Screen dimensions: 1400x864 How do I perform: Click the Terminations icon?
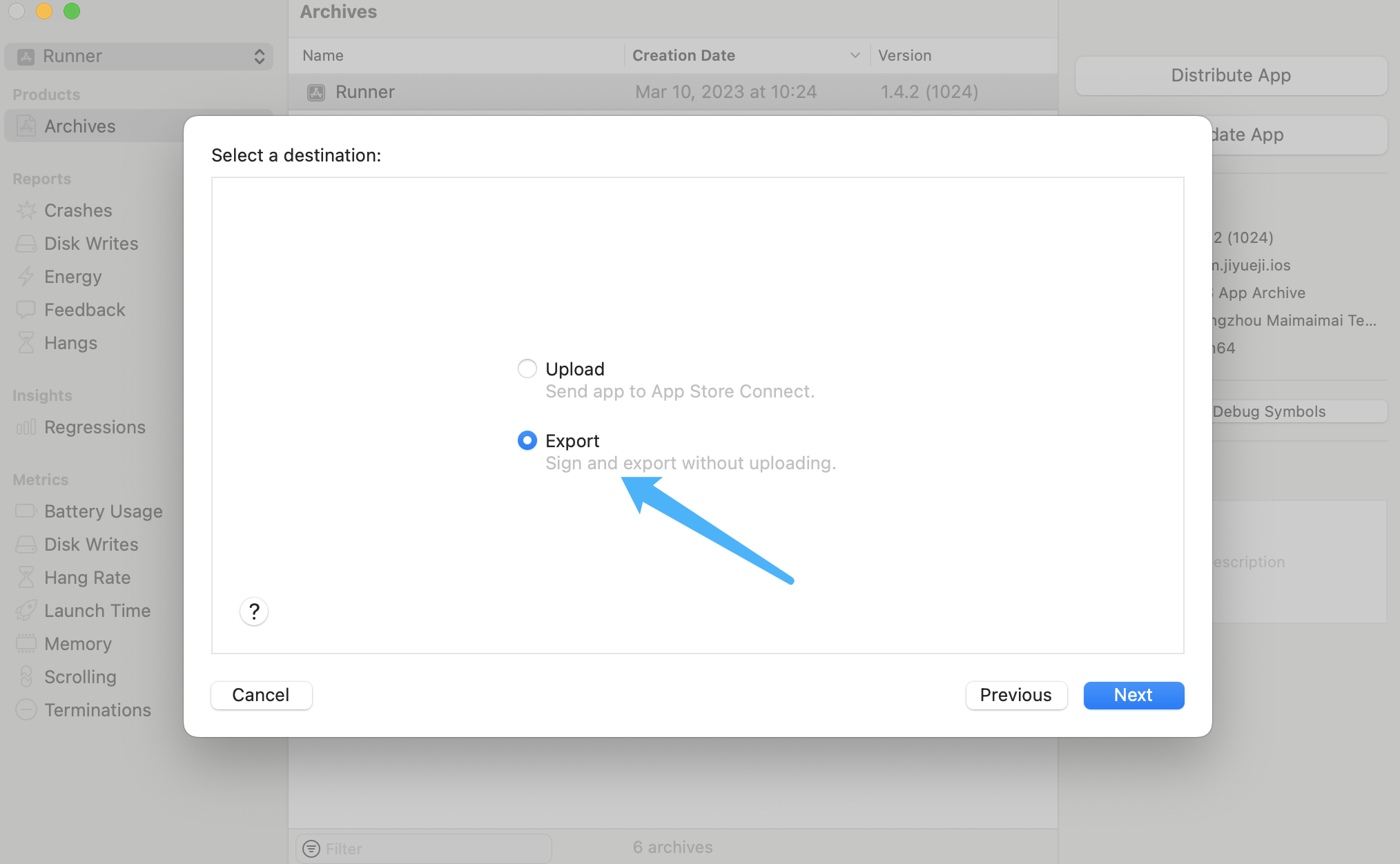26,710
